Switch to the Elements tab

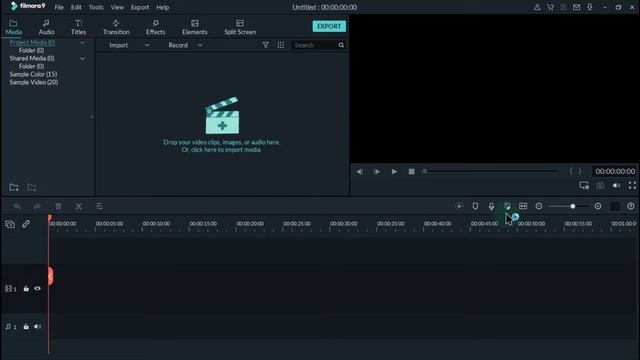tap(195, 27)
